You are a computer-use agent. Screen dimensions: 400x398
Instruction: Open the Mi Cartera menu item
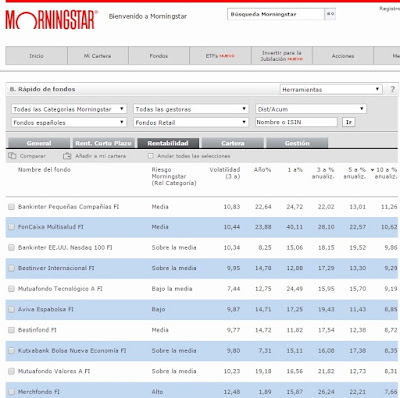point(98,56)
